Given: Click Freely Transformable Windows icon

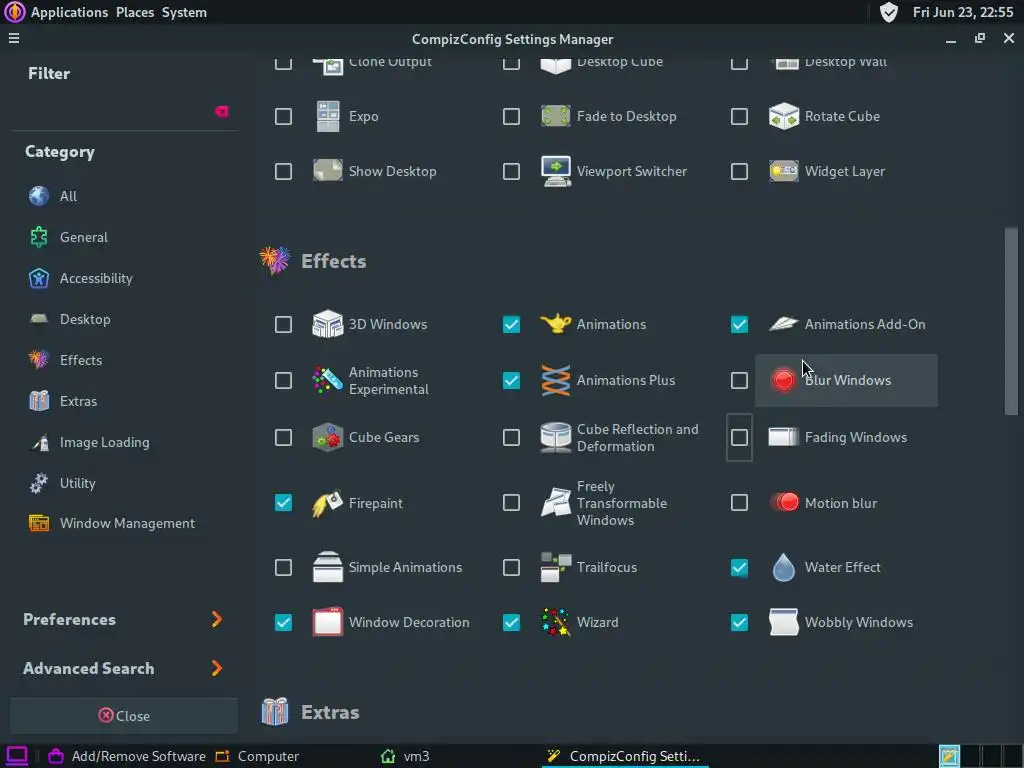Looking at the screenshot, I should tap(556, 503).
